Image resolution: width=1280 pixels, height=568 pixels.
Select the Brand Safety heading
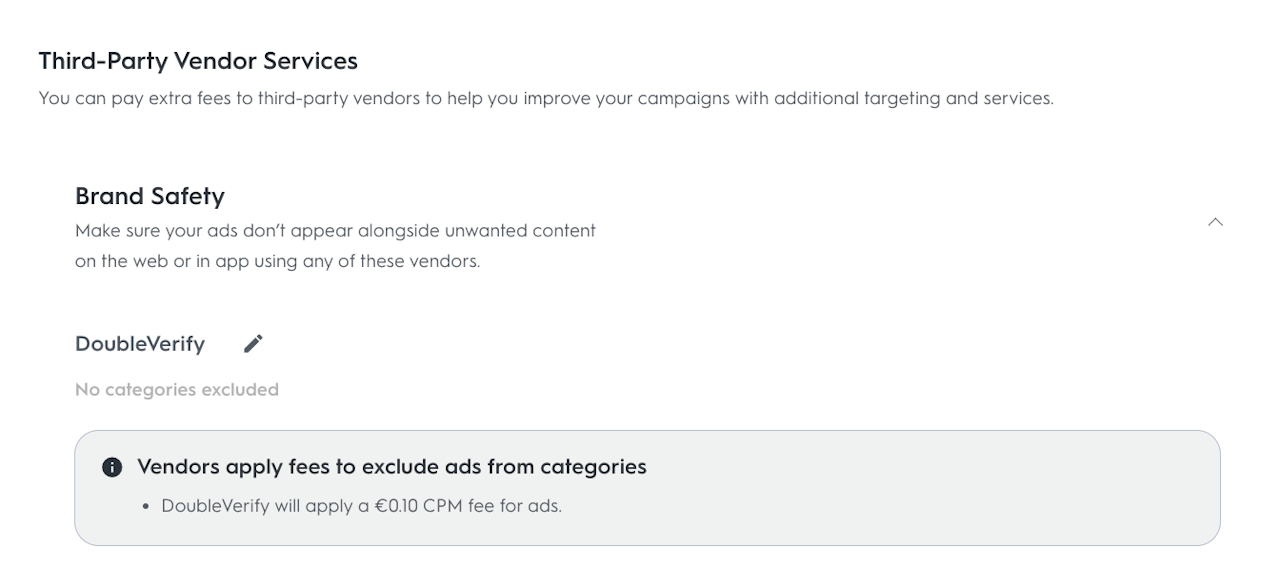pos(150,196)
